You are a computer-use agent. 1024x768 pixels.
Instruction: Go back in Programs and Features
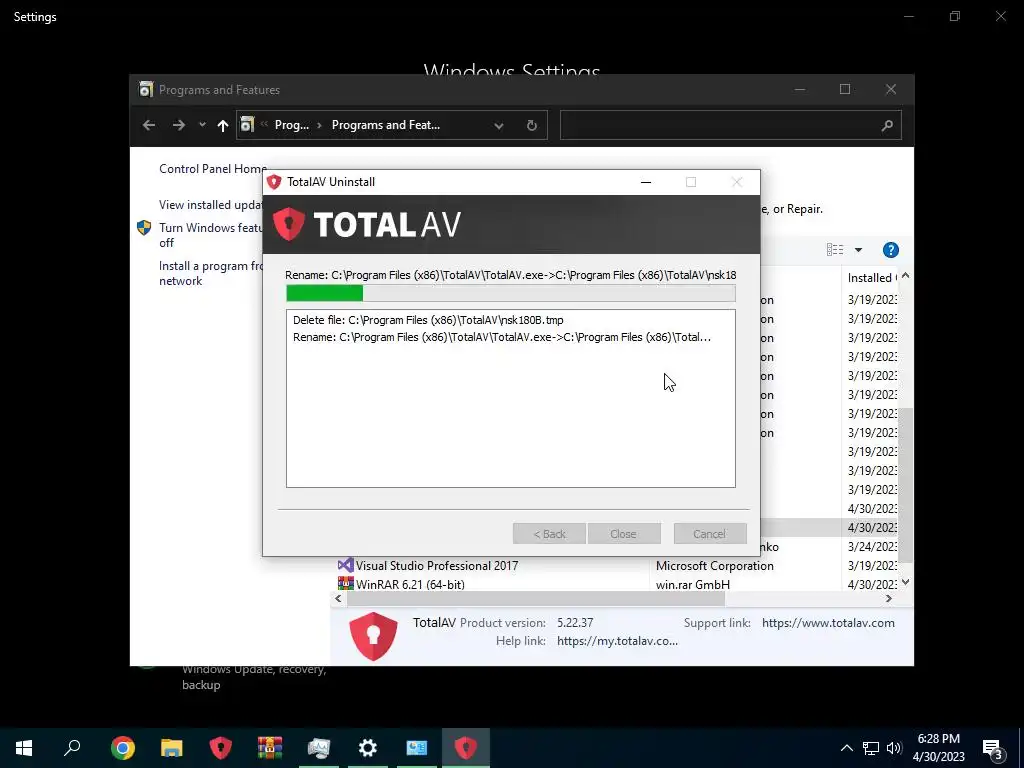(x=149, y=125)
